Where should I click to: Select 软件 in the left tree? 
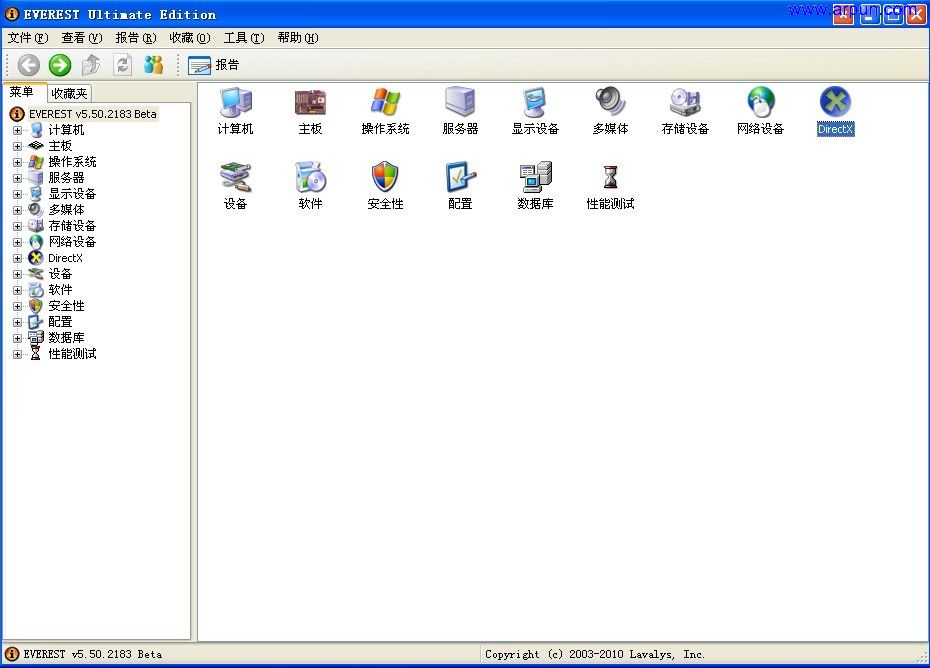tap(60, 290)
